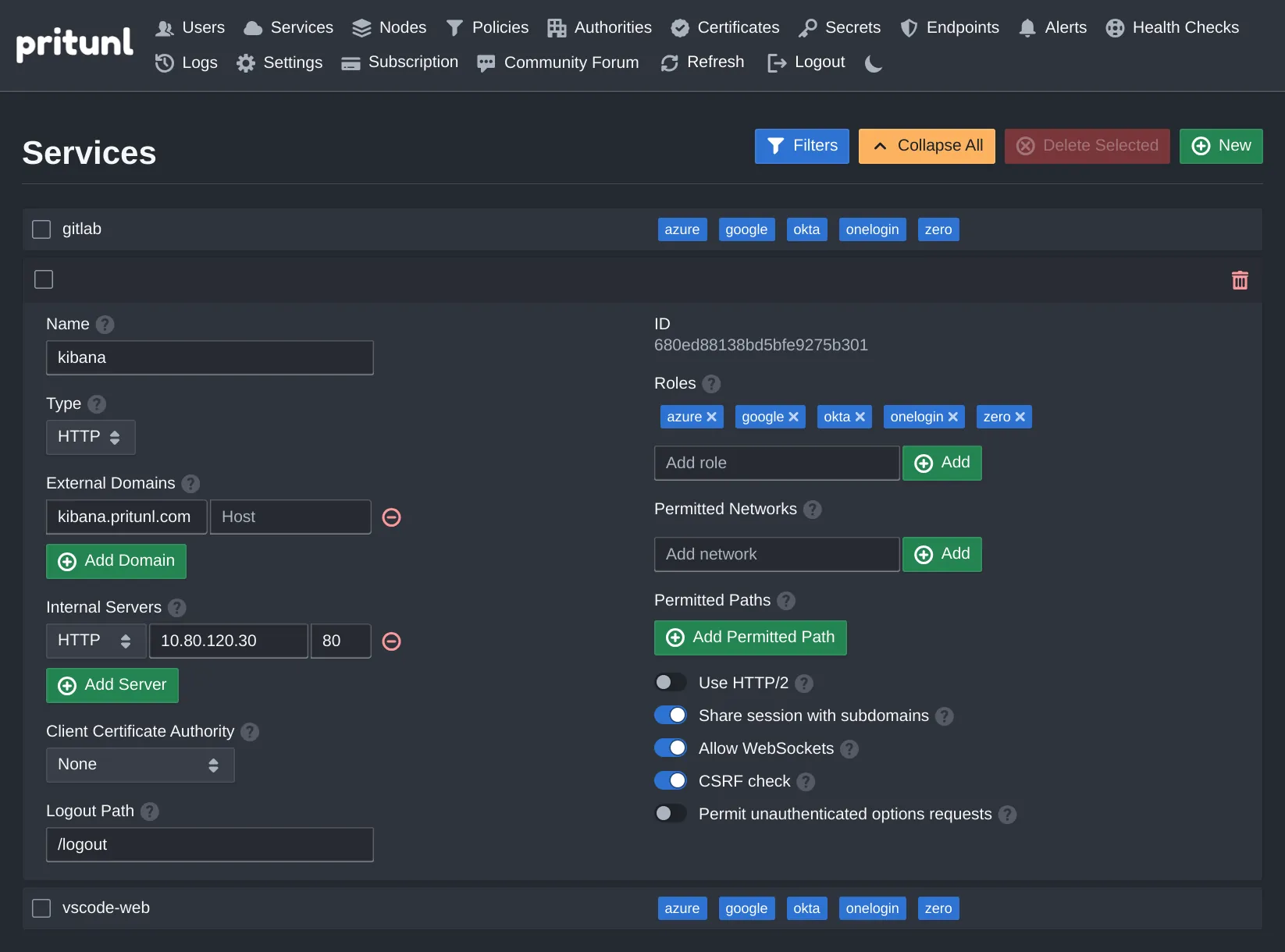This screenshot has height=952, width=1285.
Task: Remove the okta role from kibana
Action: (861, 417)
